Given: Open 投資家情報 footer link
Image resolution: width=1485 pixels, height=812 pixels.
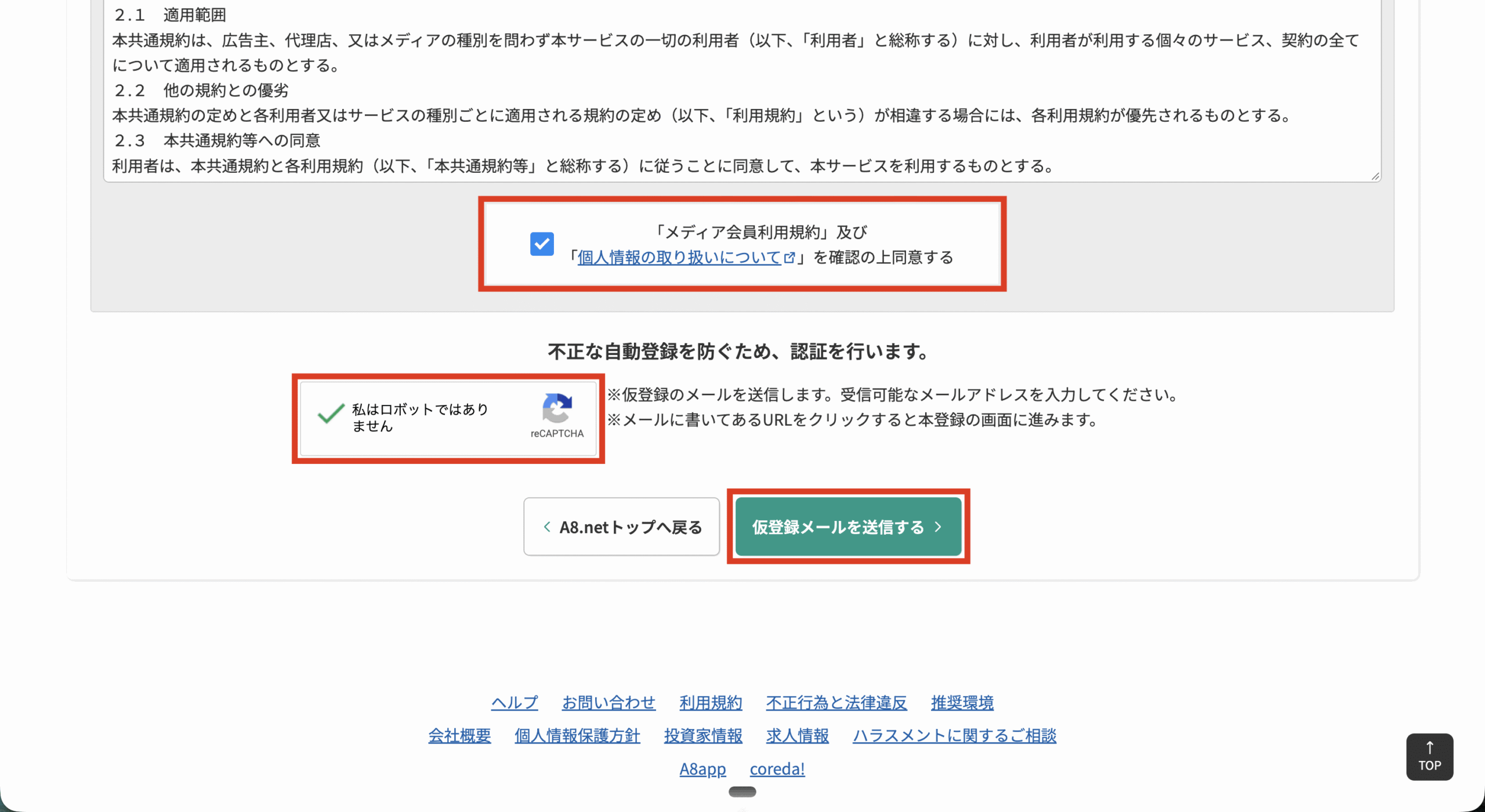Looking at the screenshot, I should coord(703,736).
